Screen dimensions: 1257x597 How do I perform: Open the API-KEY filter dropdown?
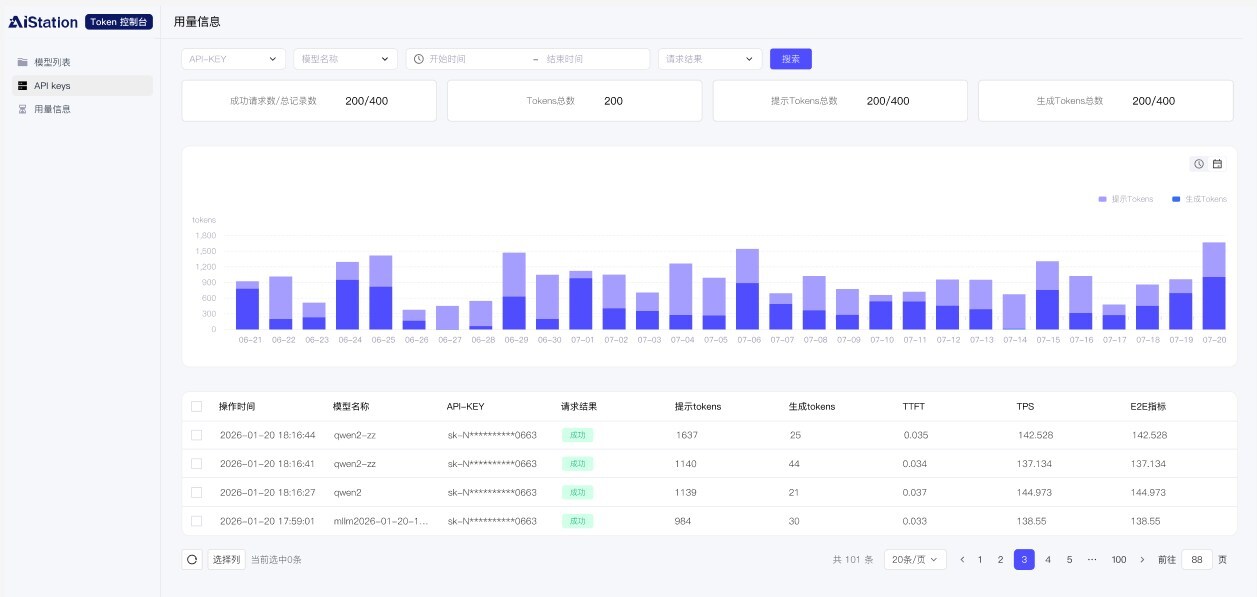(233, 59)
